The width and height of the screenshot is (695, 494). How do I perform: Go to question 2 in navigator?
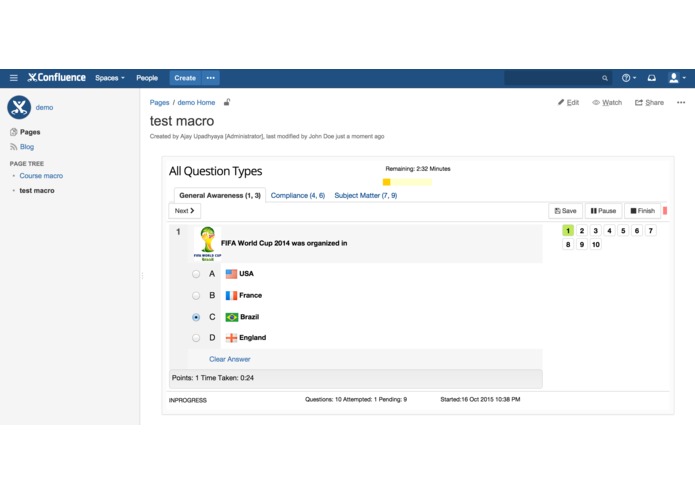(x=582, y=231)
